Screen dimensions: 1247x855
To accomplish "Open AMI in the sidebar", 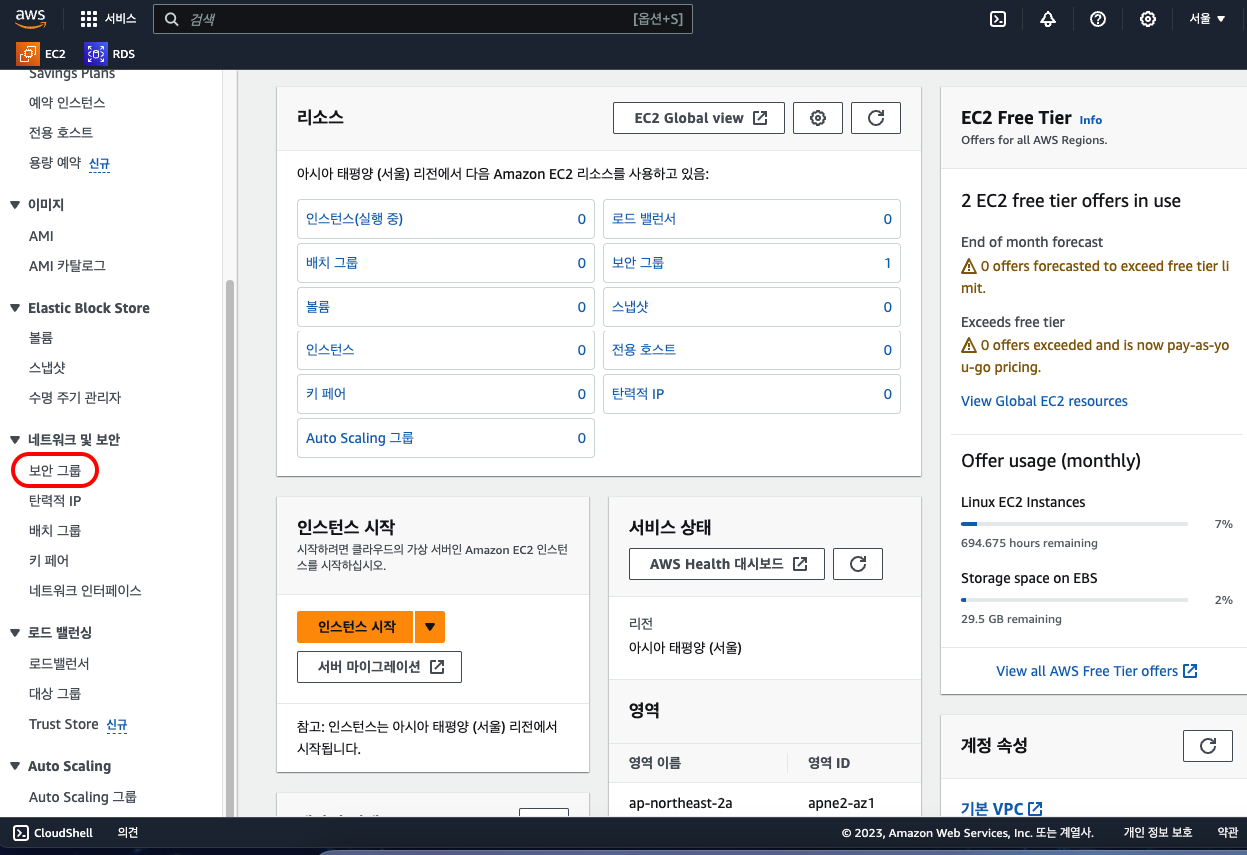I will pyautogui.click(x=41, y=236).
